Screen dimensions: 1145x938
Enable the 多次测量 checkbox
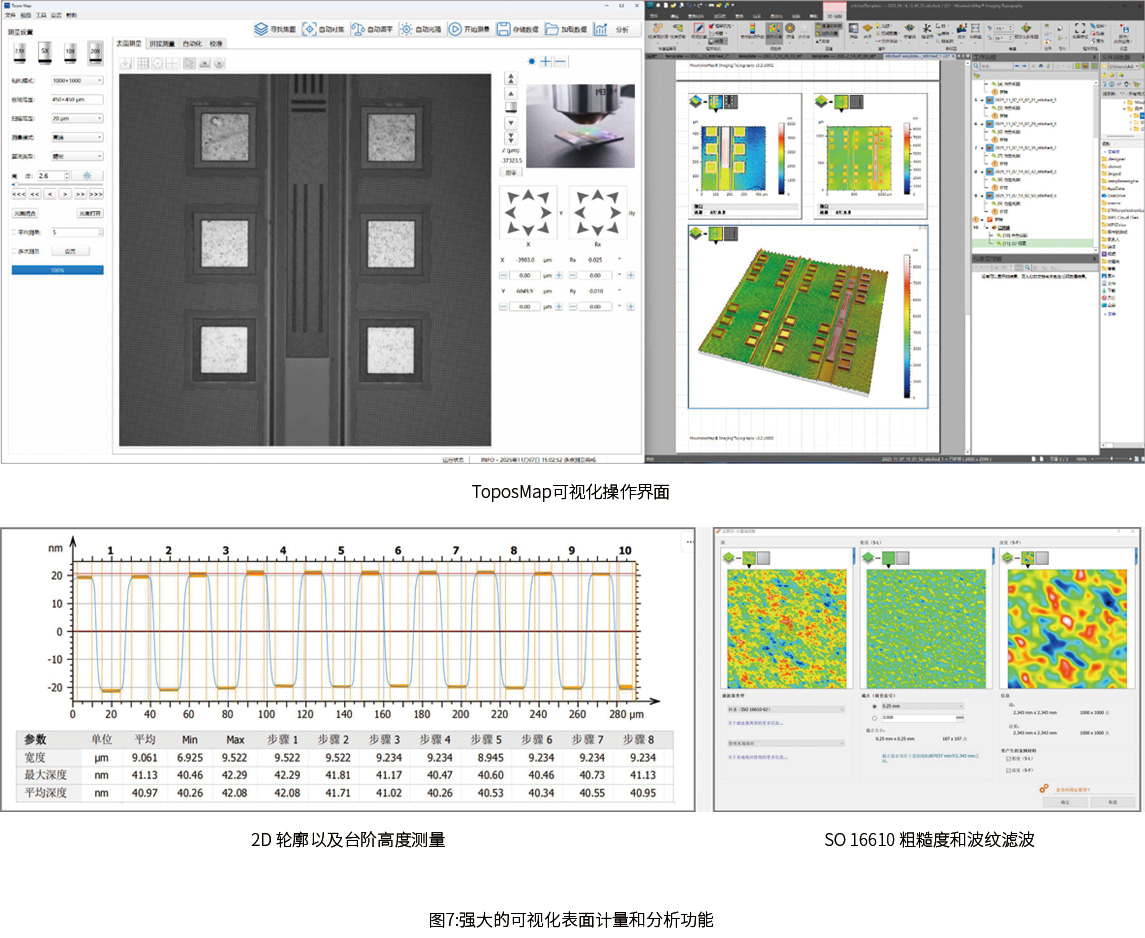[13, 251]
